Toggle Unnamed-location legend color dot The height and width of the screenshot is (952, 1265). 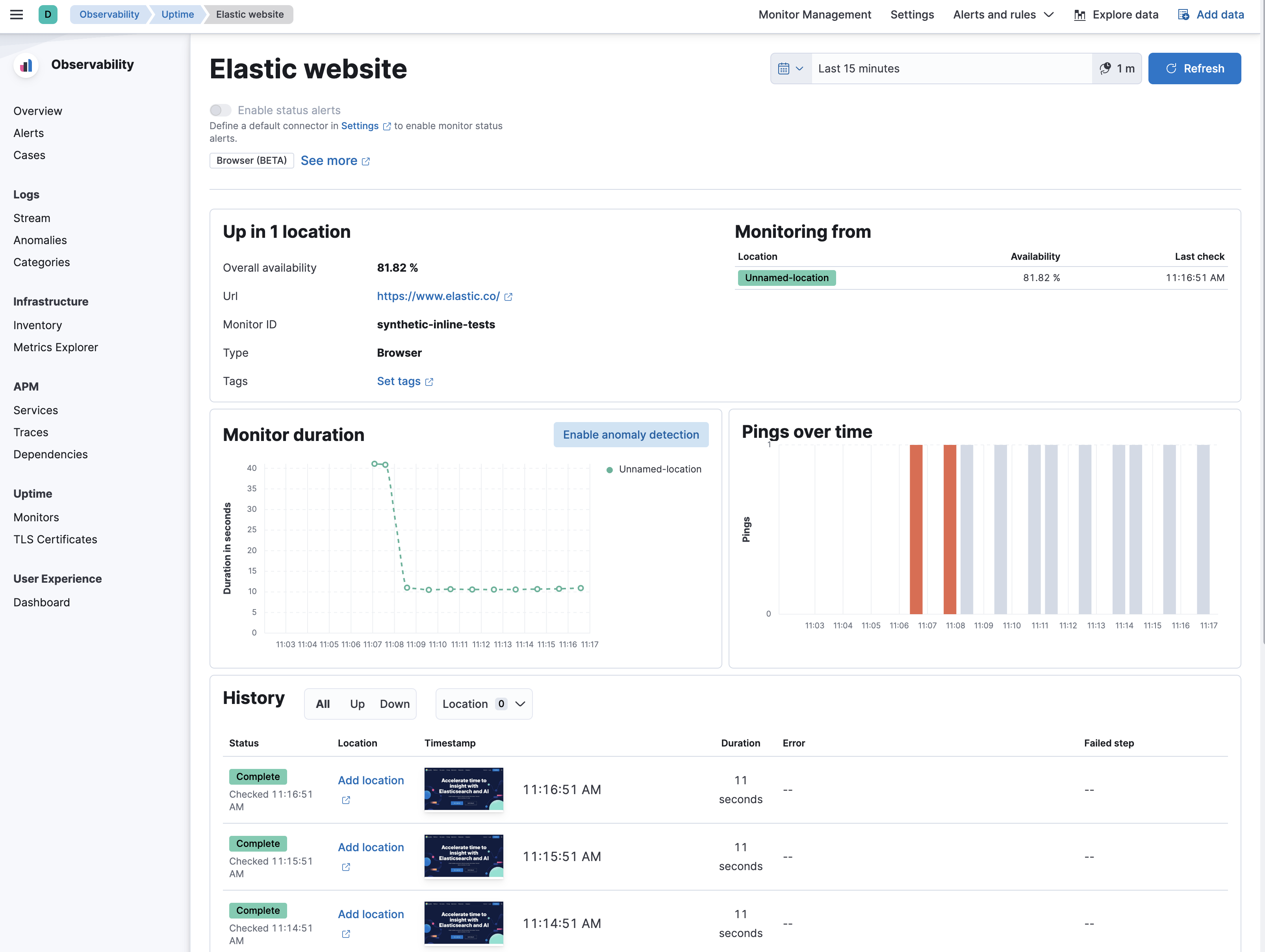point(609,469)
